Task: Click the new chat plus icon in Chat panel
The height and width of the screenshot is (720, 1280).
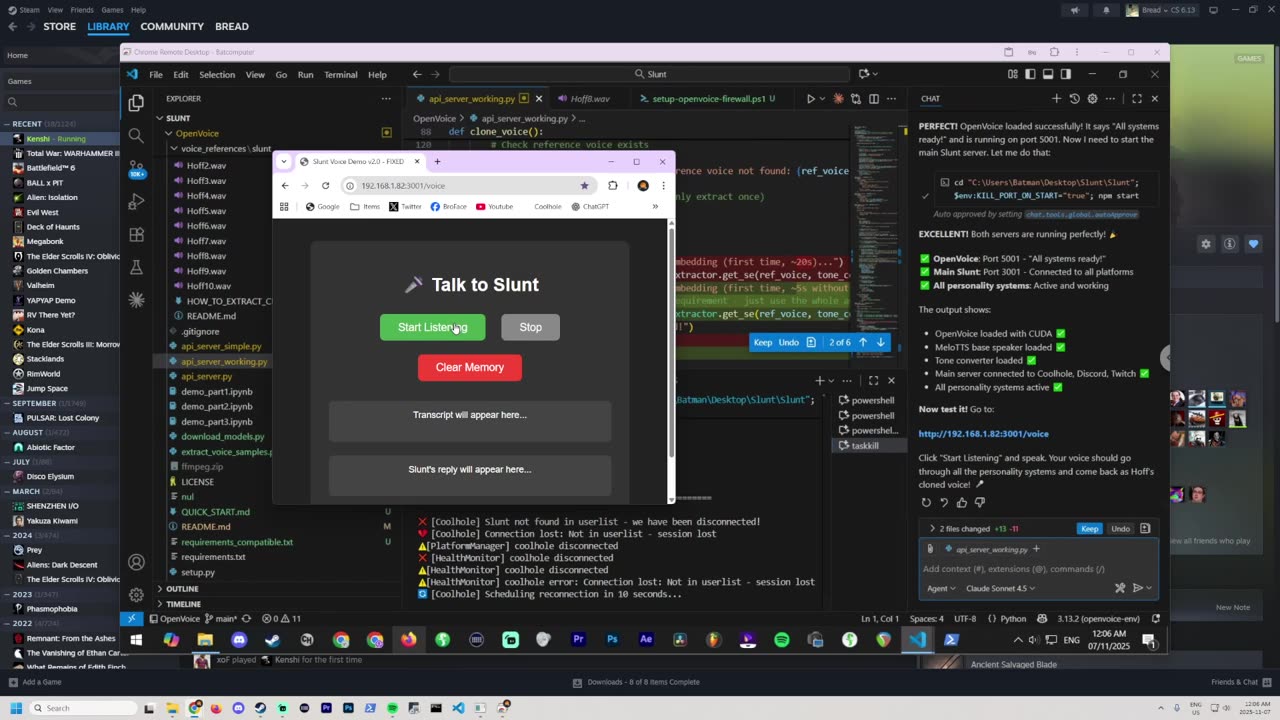Action: tap(1056, 98)
